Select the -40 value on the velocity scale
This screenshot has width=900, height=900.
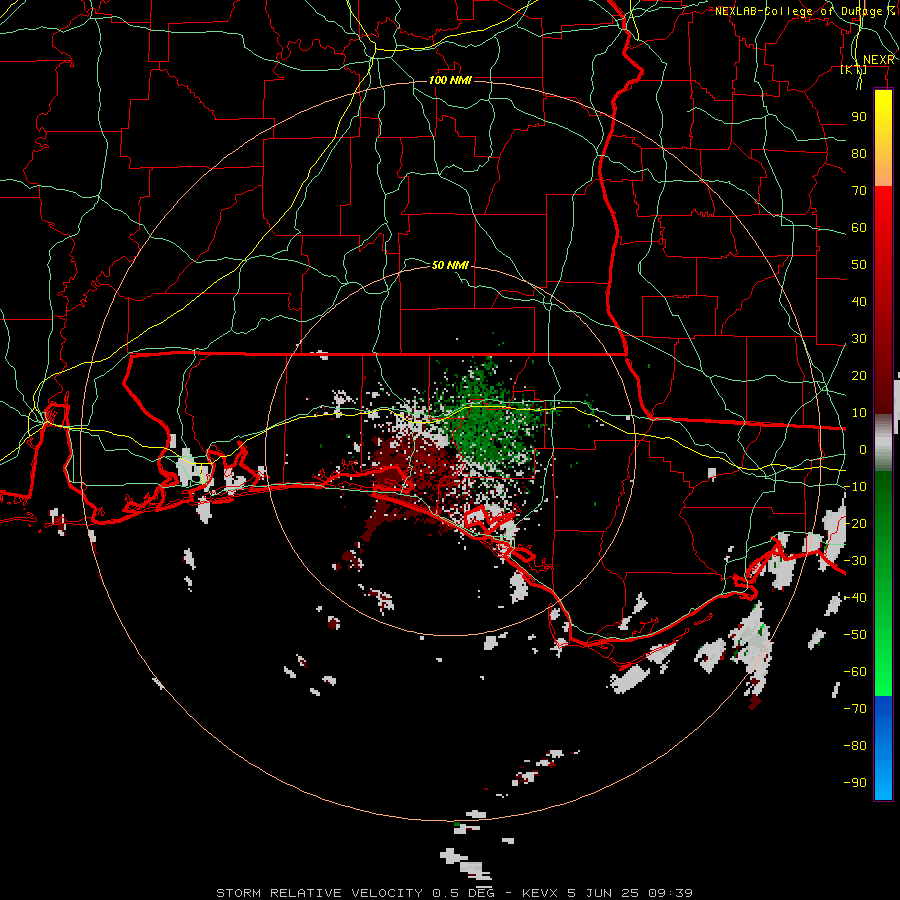click(x=855, y=598)
